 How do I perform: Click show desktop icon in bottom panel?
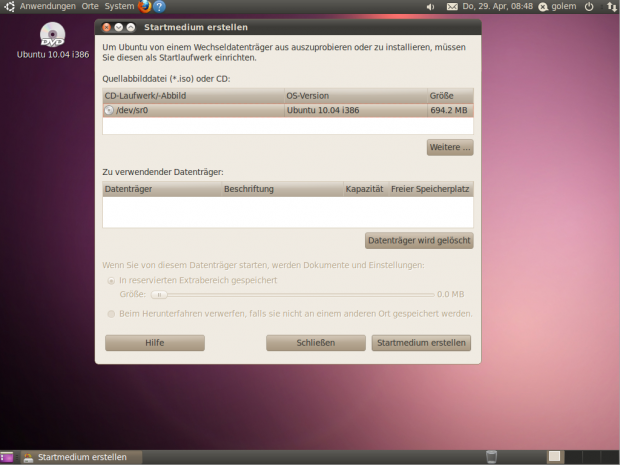point(7,457)
